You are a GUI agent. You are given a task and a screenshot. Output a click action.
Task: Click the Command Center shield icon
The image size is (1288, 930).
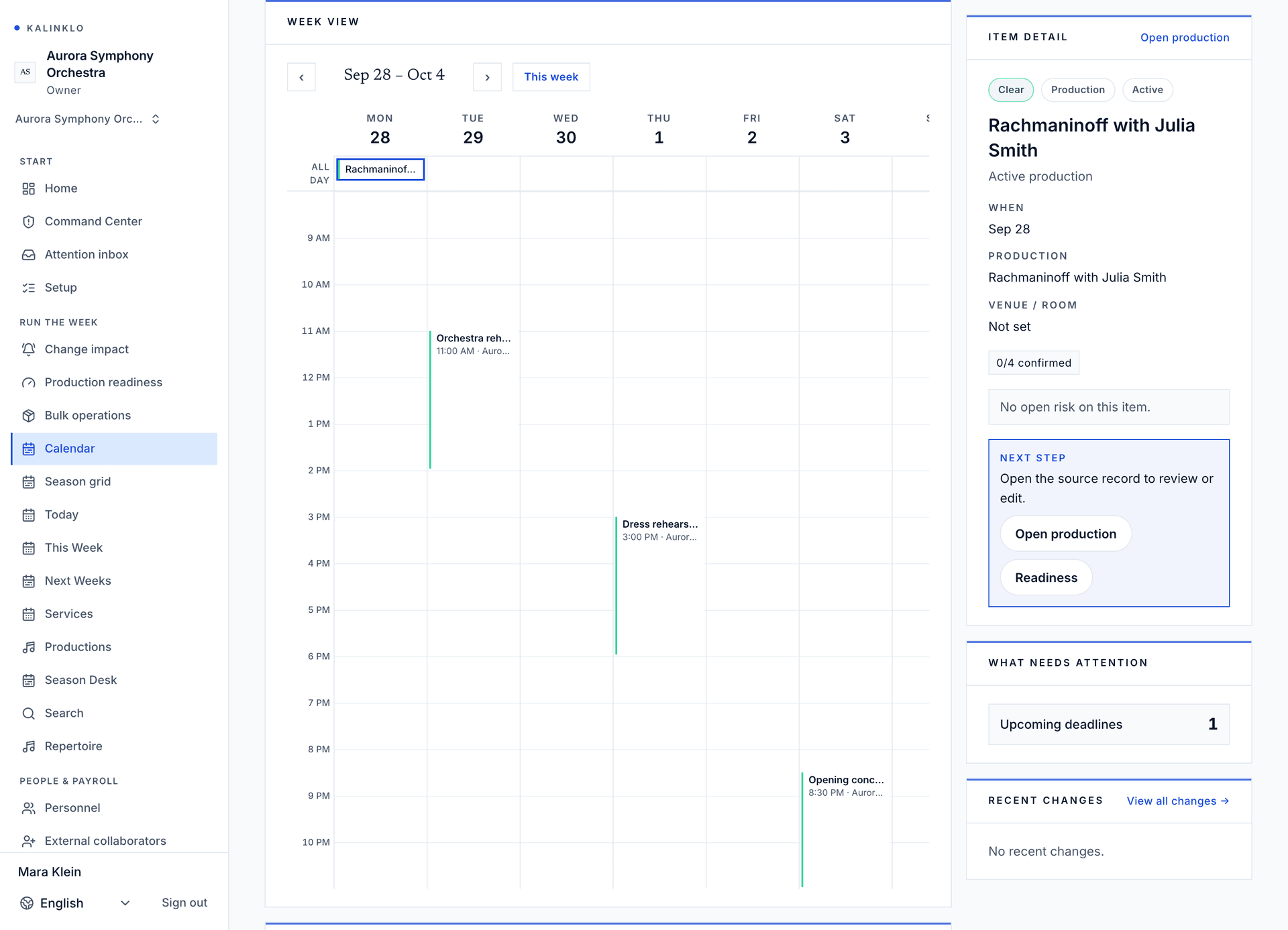coord(28,221)
